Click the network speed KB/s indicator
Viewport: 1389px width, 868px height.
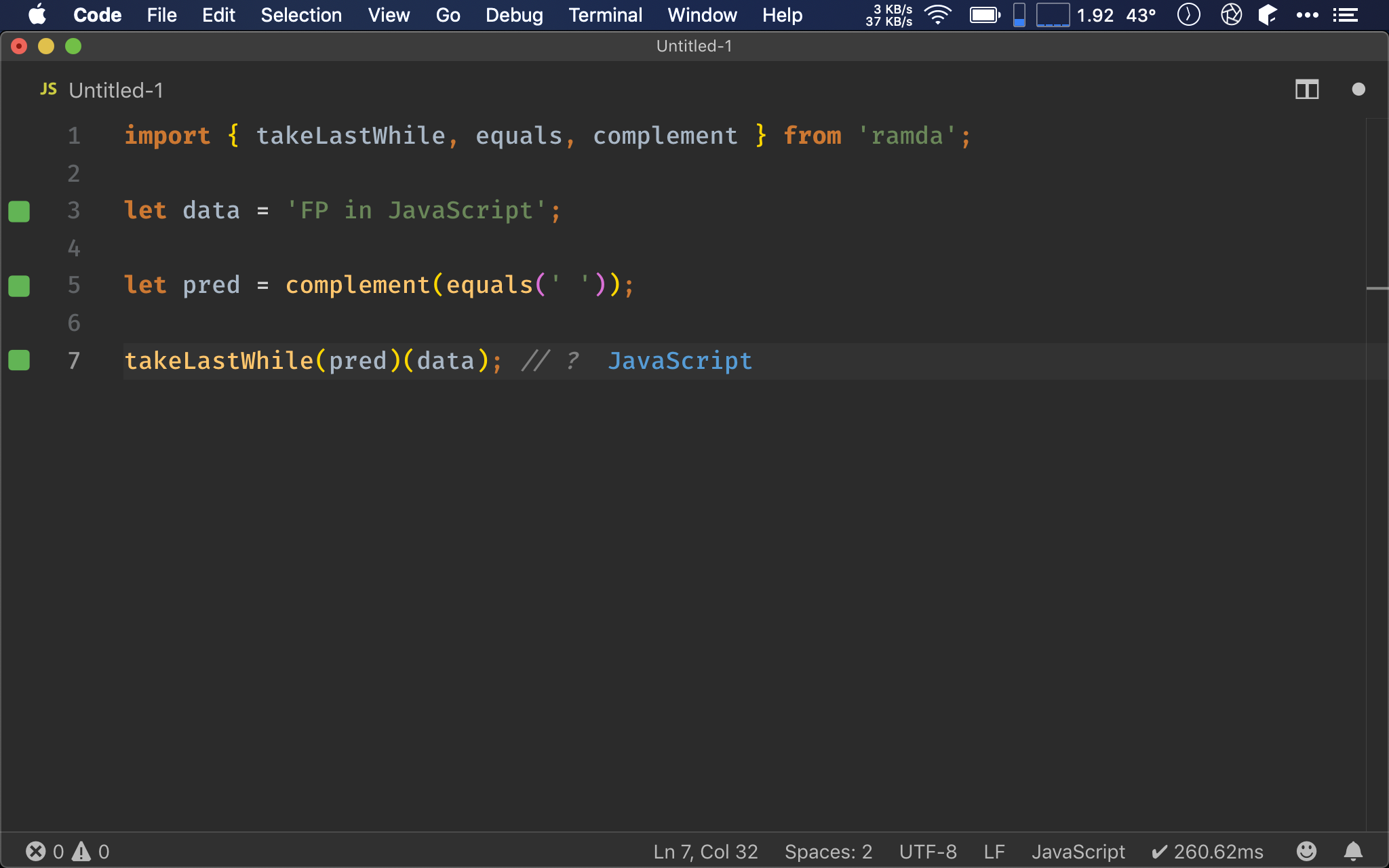pos(888,15)
